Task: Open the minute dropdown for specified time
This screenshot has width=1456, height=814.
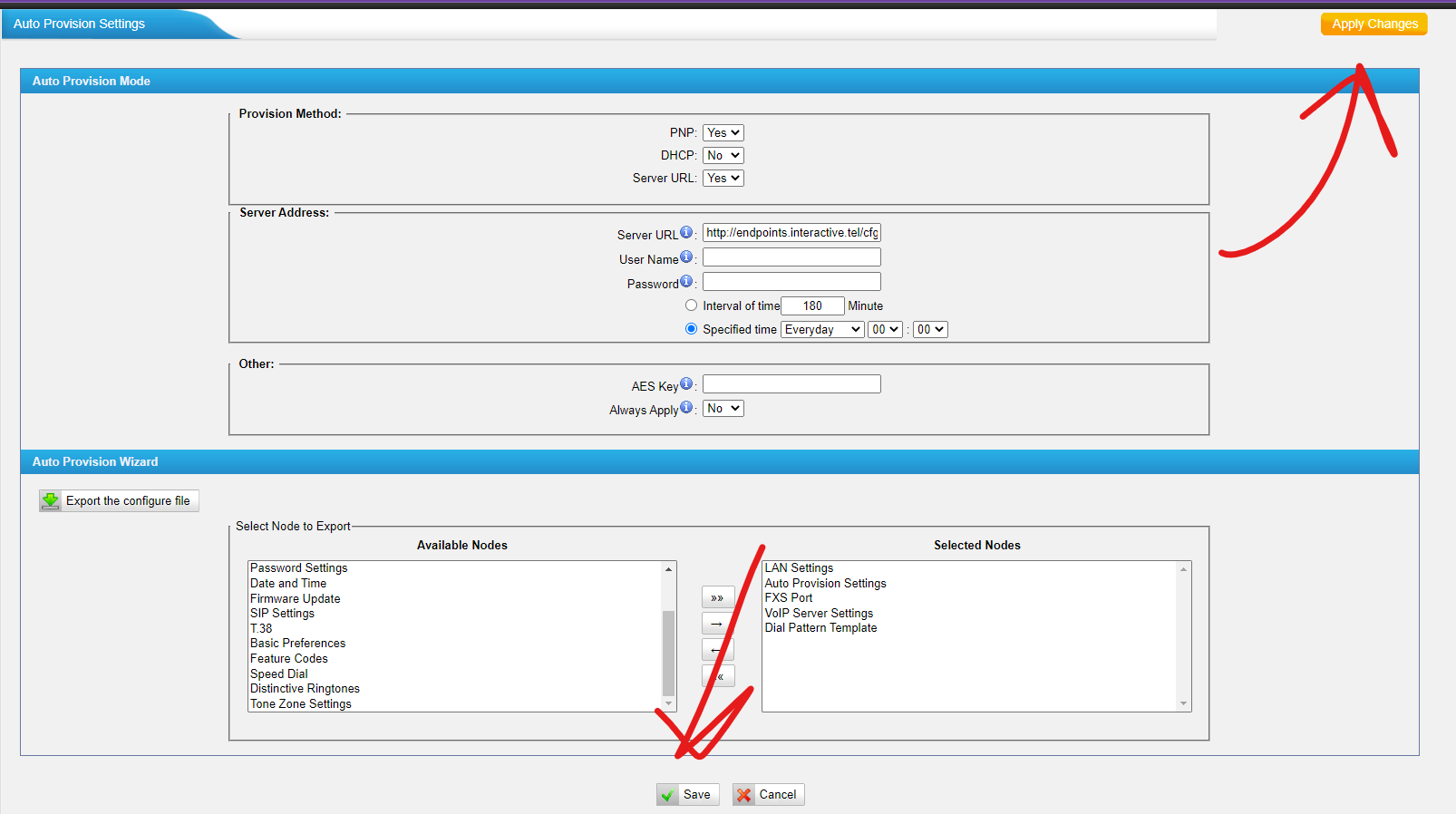Action: tap(930, 329)
